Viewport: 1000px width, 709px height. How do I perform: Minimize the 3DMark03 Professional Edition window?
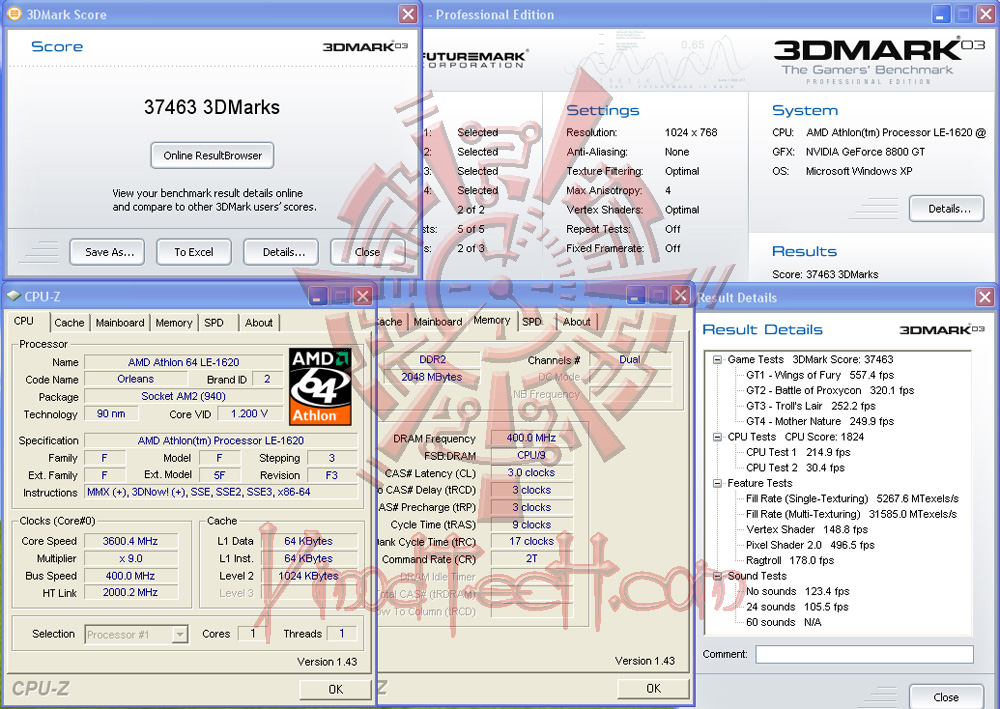941,14
